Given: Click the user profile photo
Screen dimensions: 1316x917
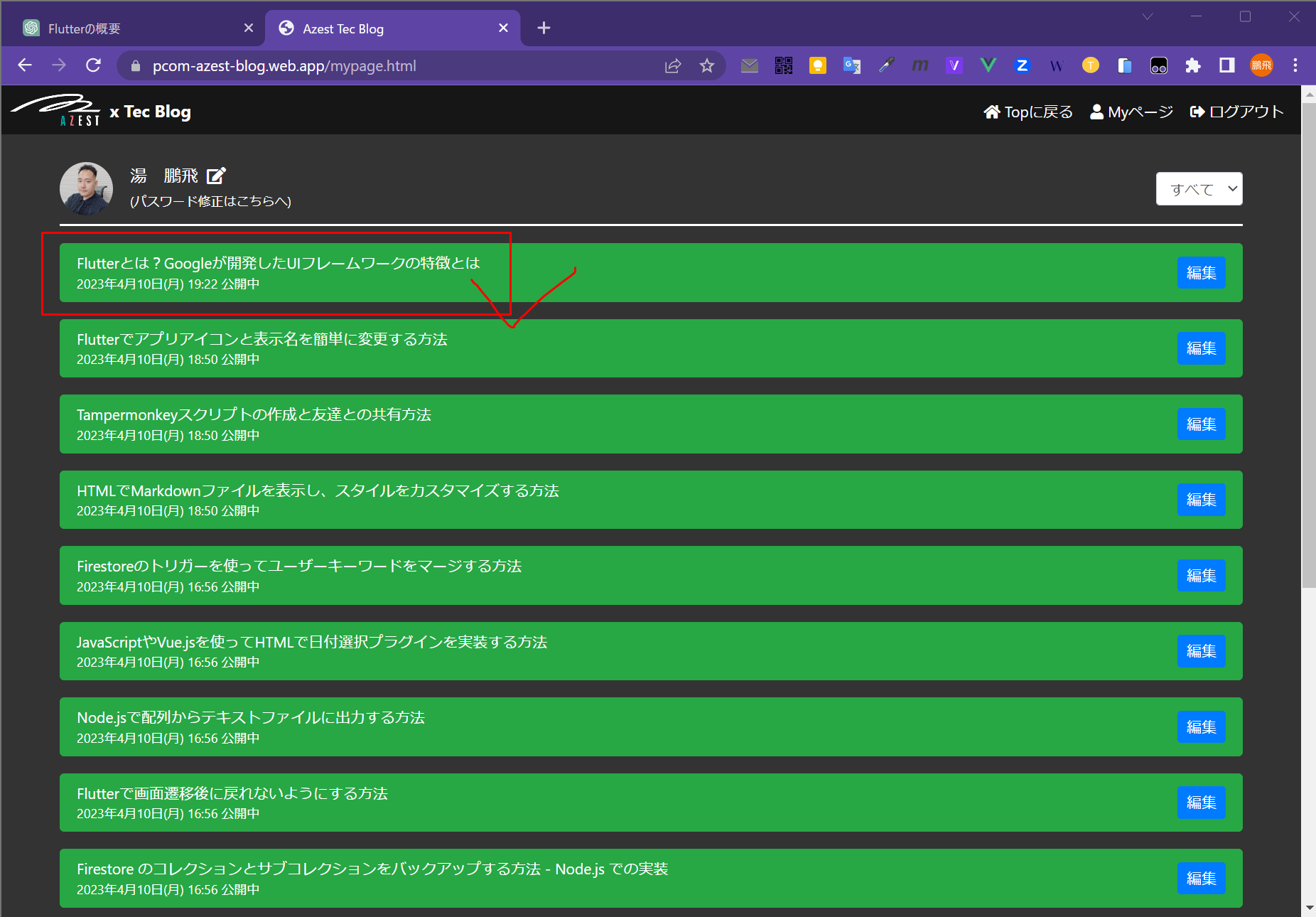Looking at the screenshot, I should pos(86,188).
